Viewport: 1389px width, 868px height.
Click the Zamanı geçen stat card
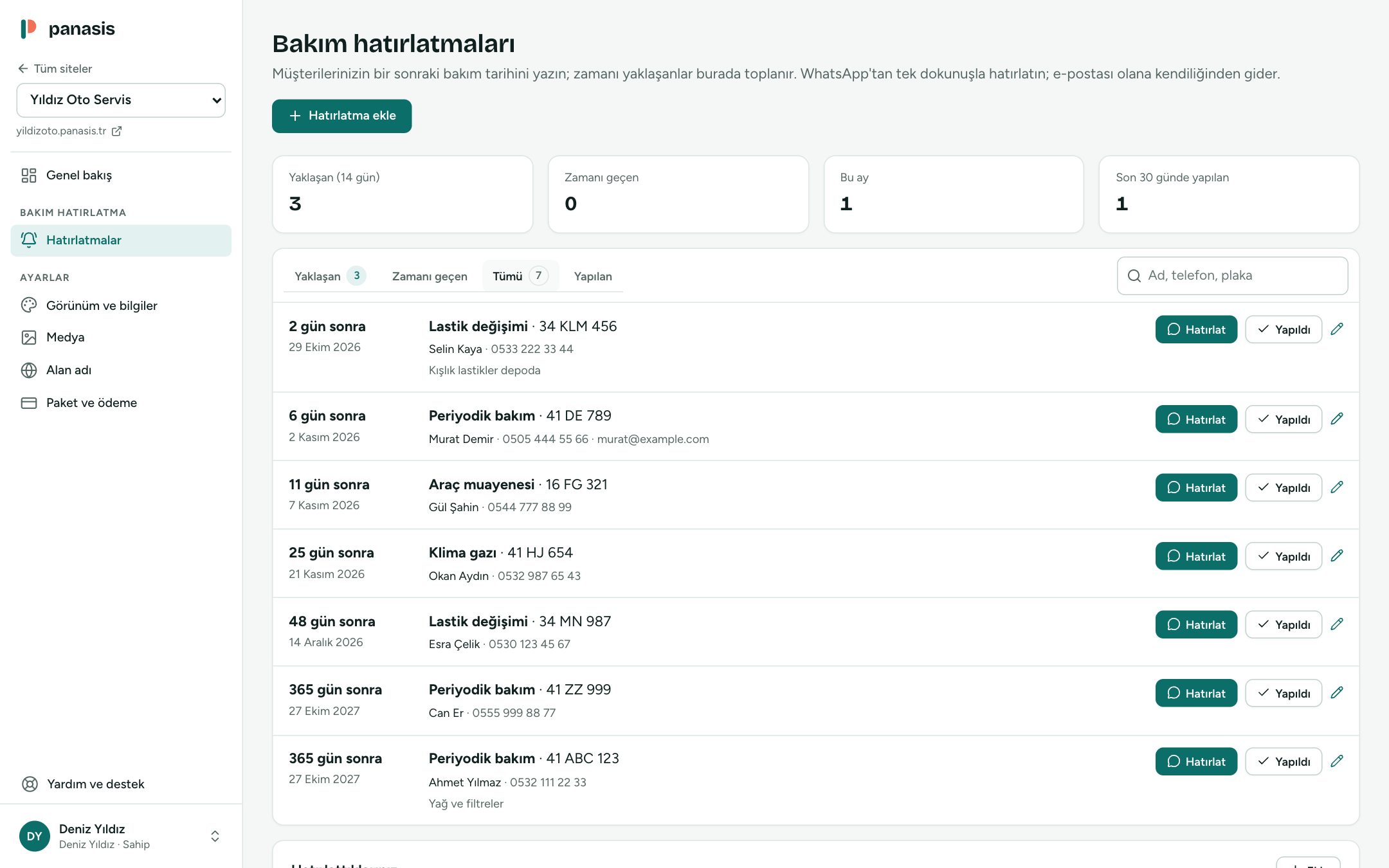[678, 194]
